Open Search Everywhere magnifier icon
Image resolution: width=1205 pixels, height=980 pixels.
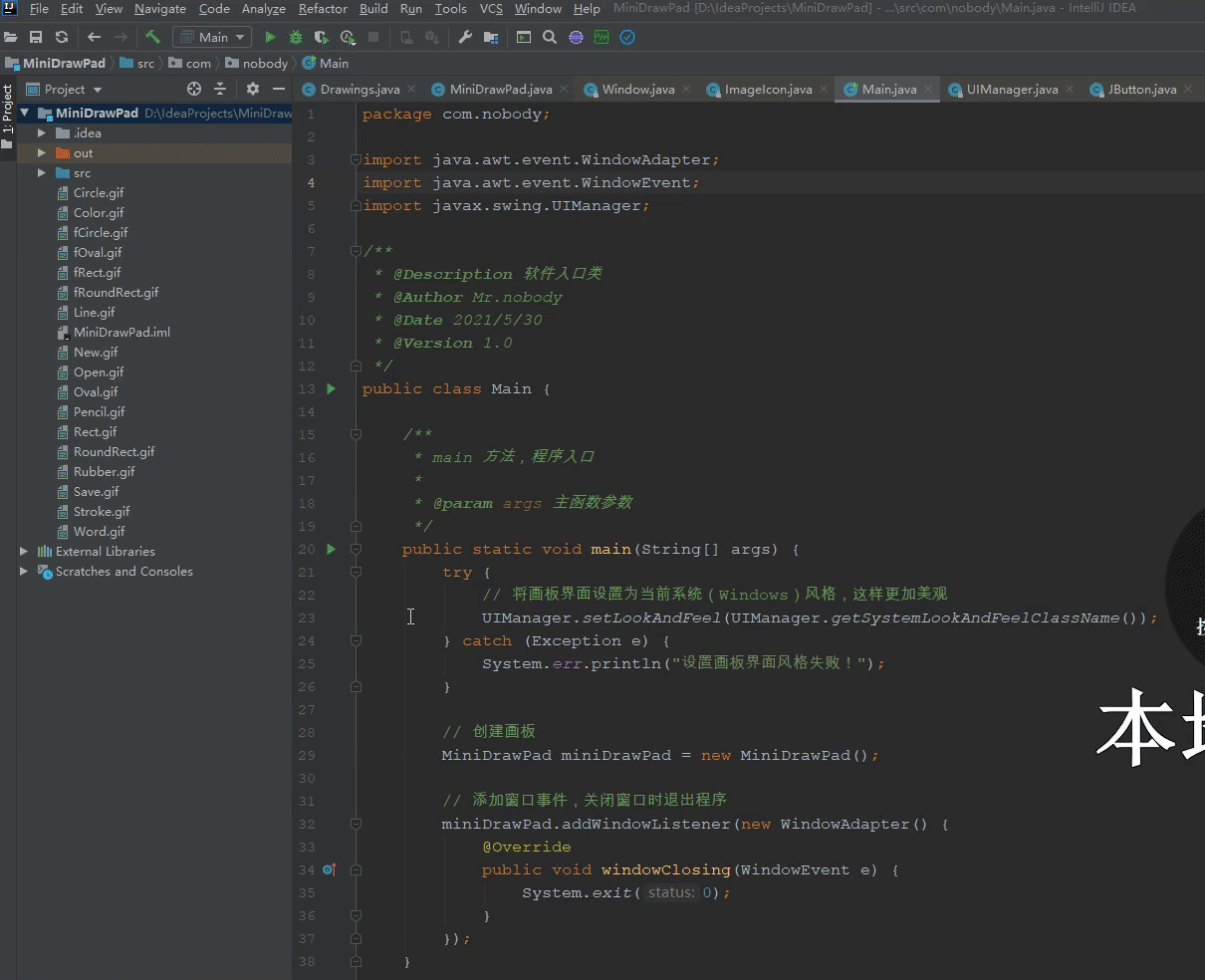tap(550, 37)
